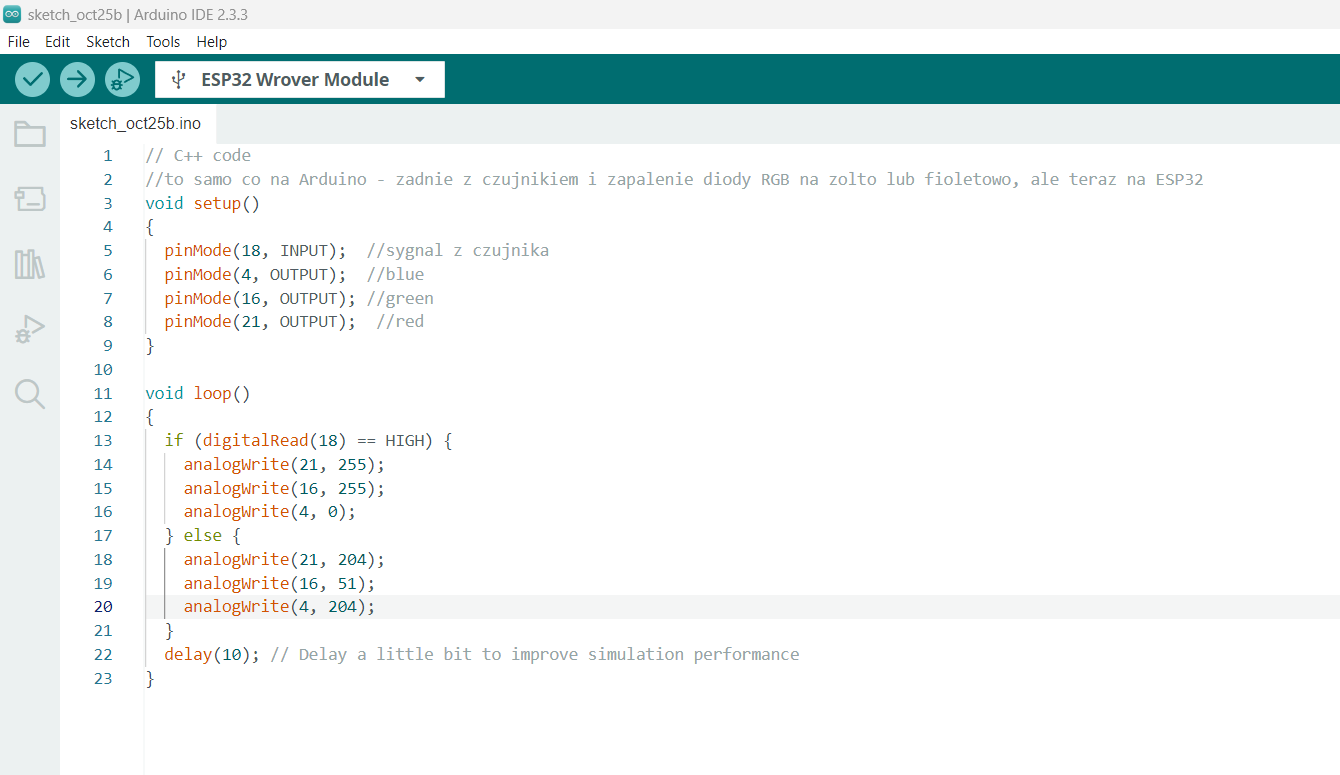Click line number 23 in the gutter
The width and height of the screenshot is (1340, 775).
point(103,678)
